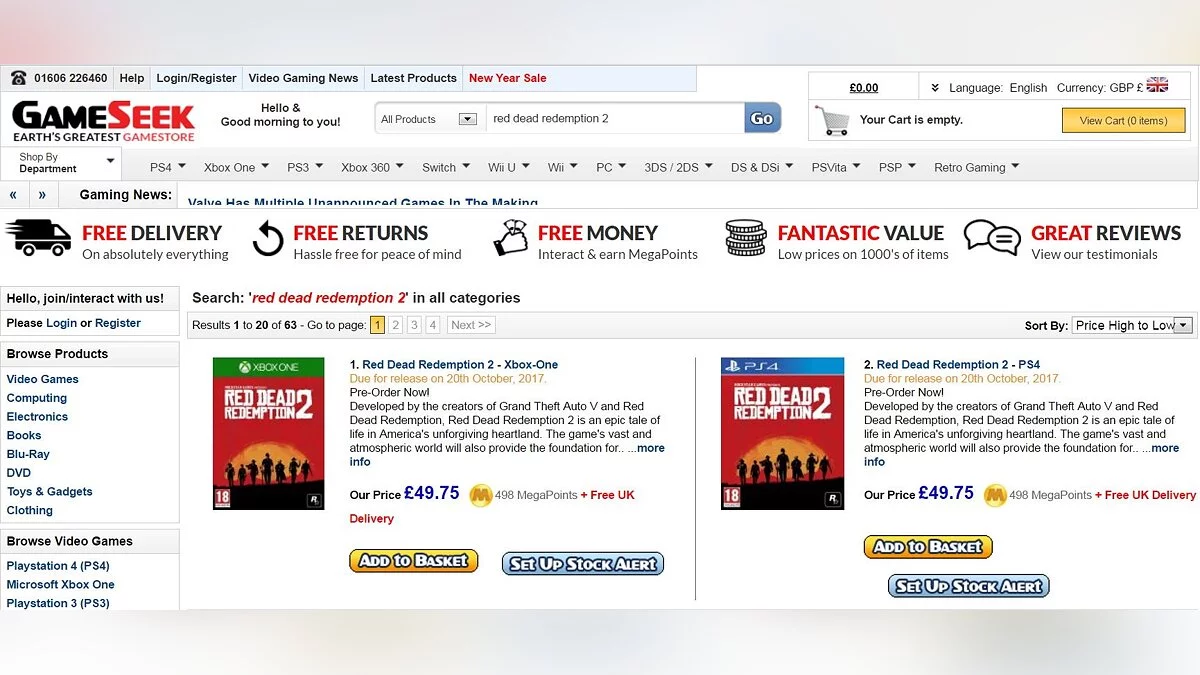1200x675 pixels.
Task: Open Video Gaming News link
Action: tap(303, 78)
